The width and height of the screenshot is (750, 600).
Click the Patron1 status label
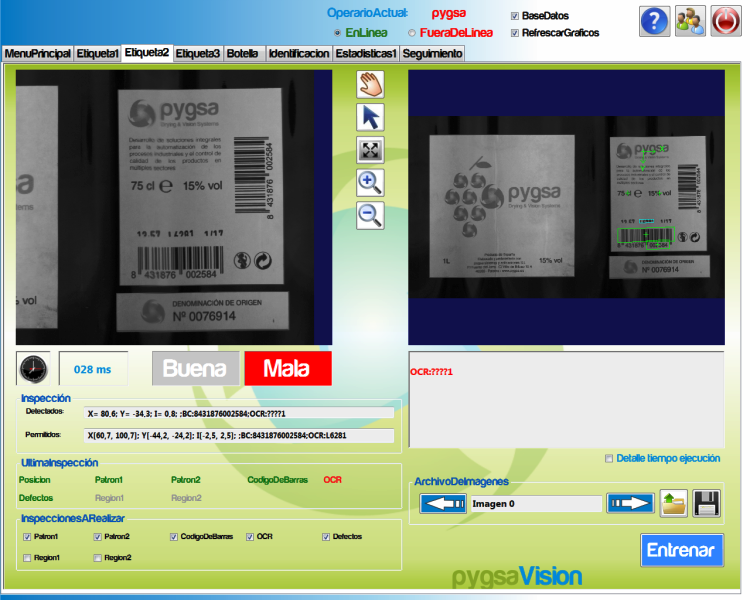tap(109, 480)
